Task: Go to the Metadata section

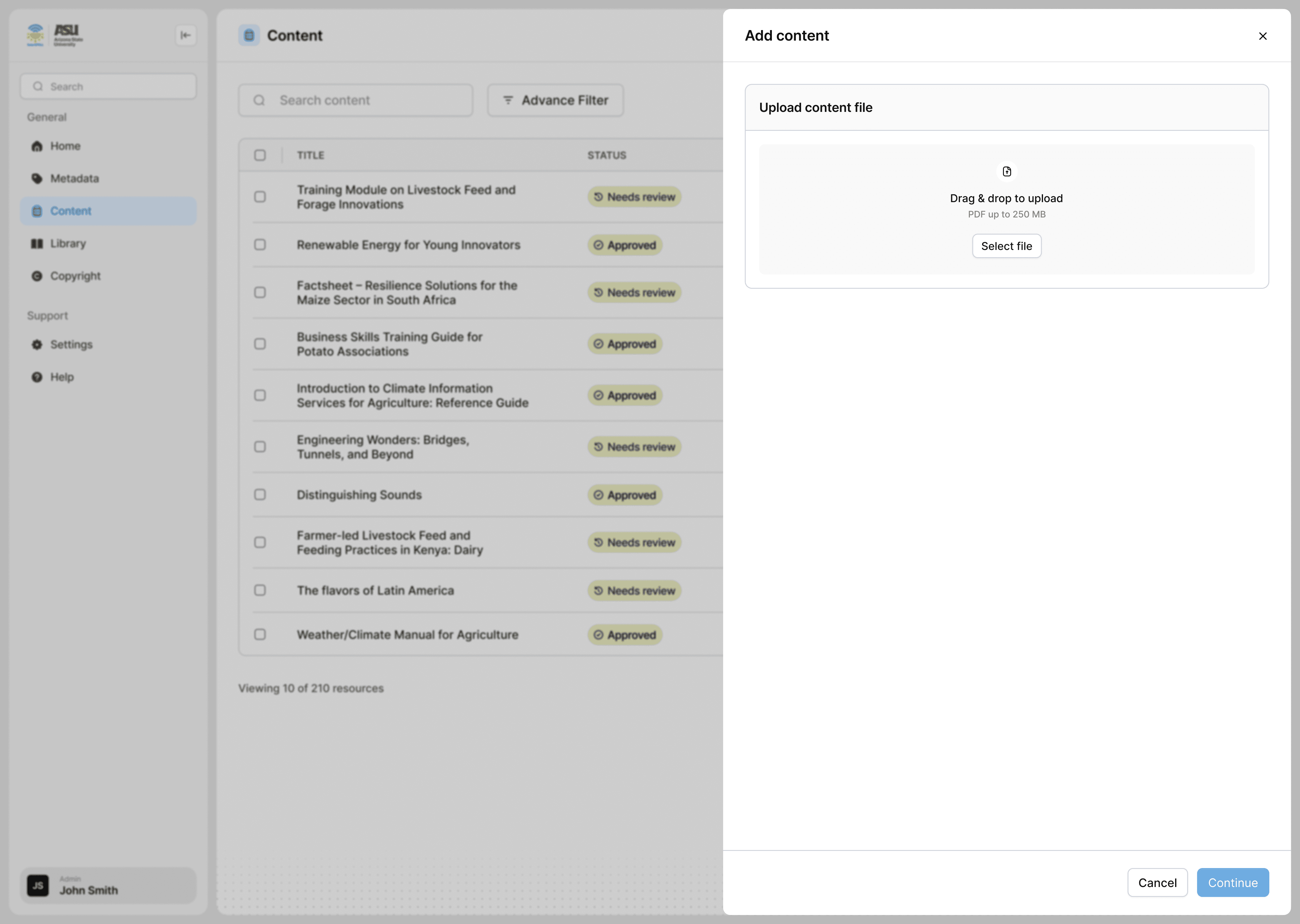Action: pyautogui.click(x=74, y=179)
